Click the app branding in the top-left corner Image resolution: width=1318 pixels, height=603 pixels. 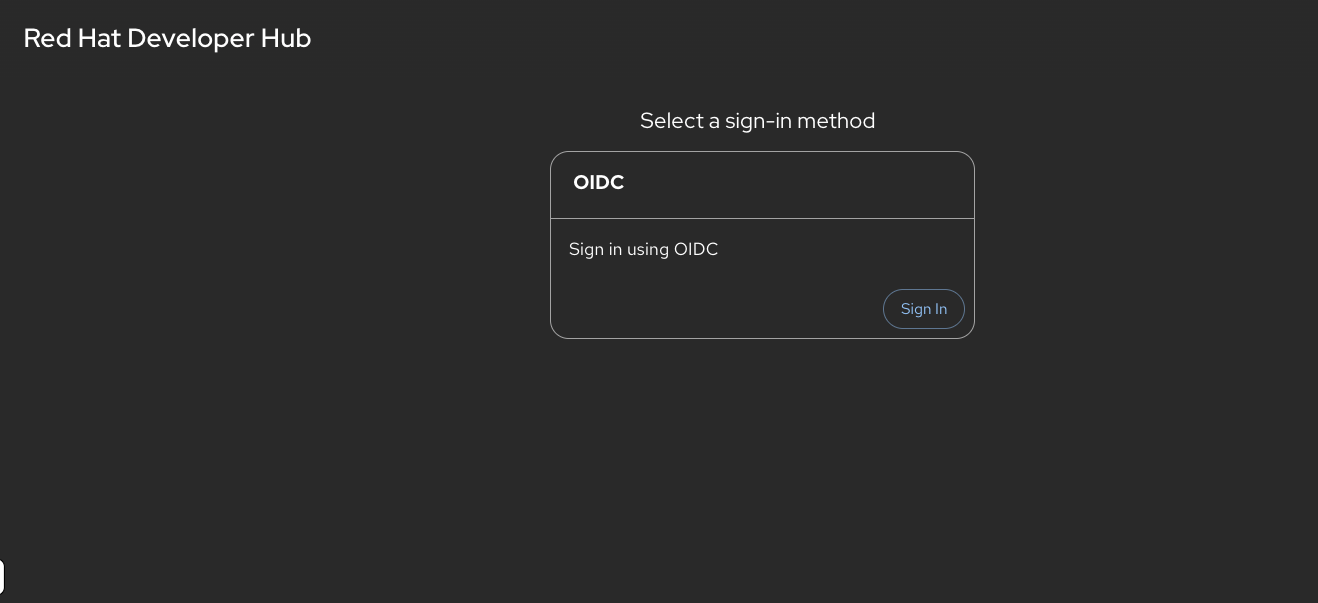(x=167, y=38)
